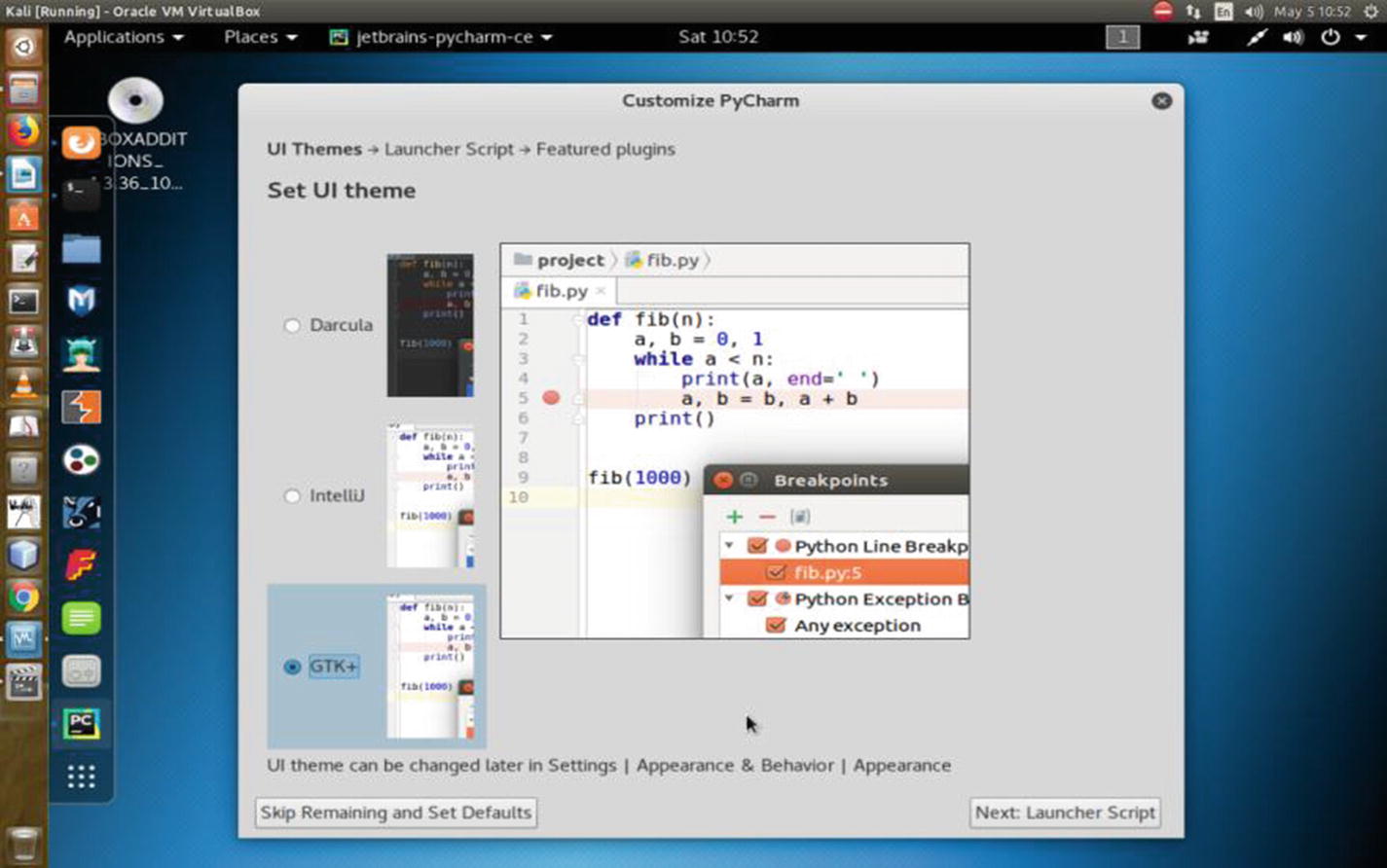
Task: Open the jetbrains-pycharm-ce app menu
Action: tap(441, 37)
